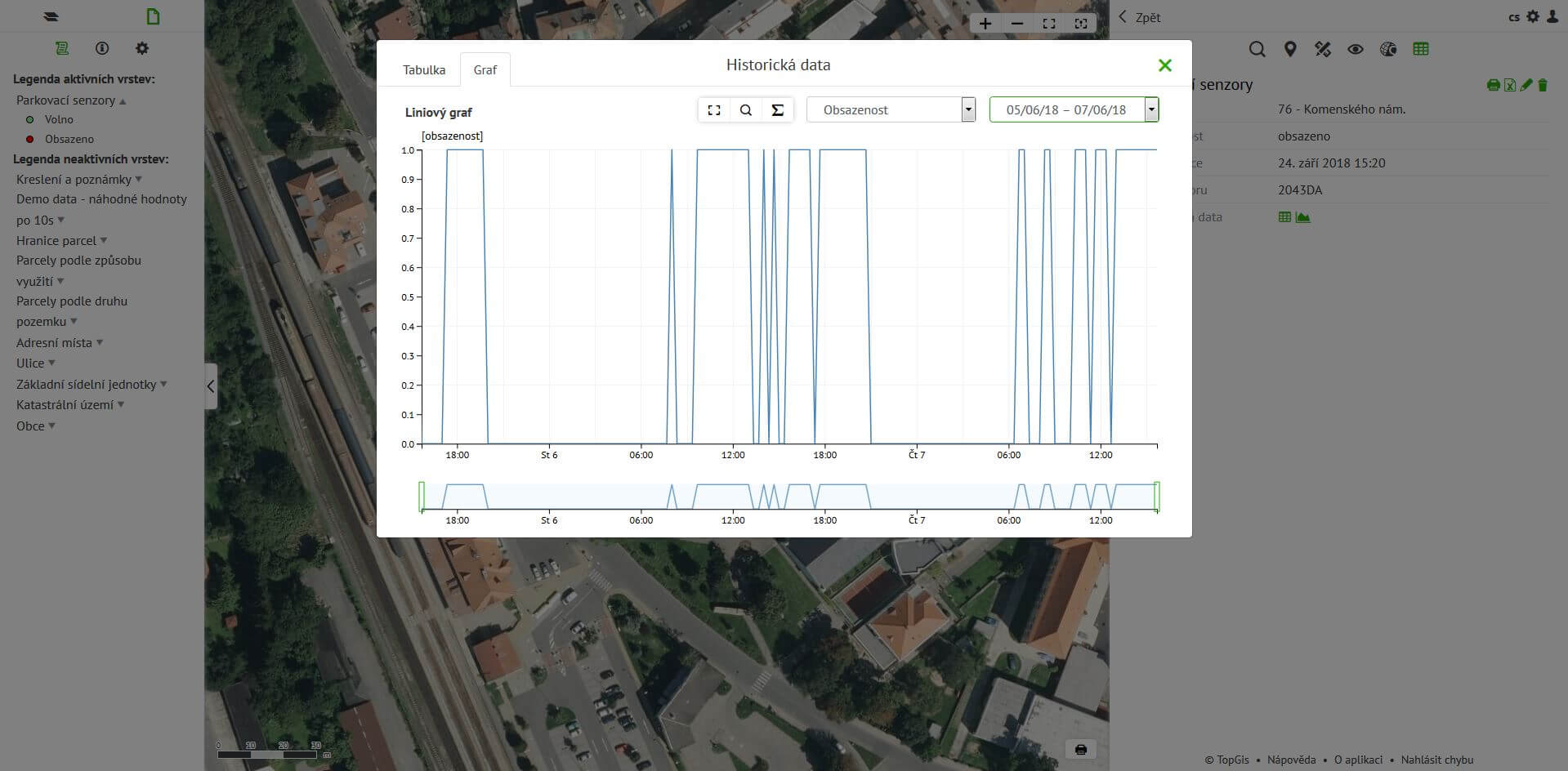1568x771 pixels.
Task: Switch to the Tabulka tab
Action: click(424, 70)
